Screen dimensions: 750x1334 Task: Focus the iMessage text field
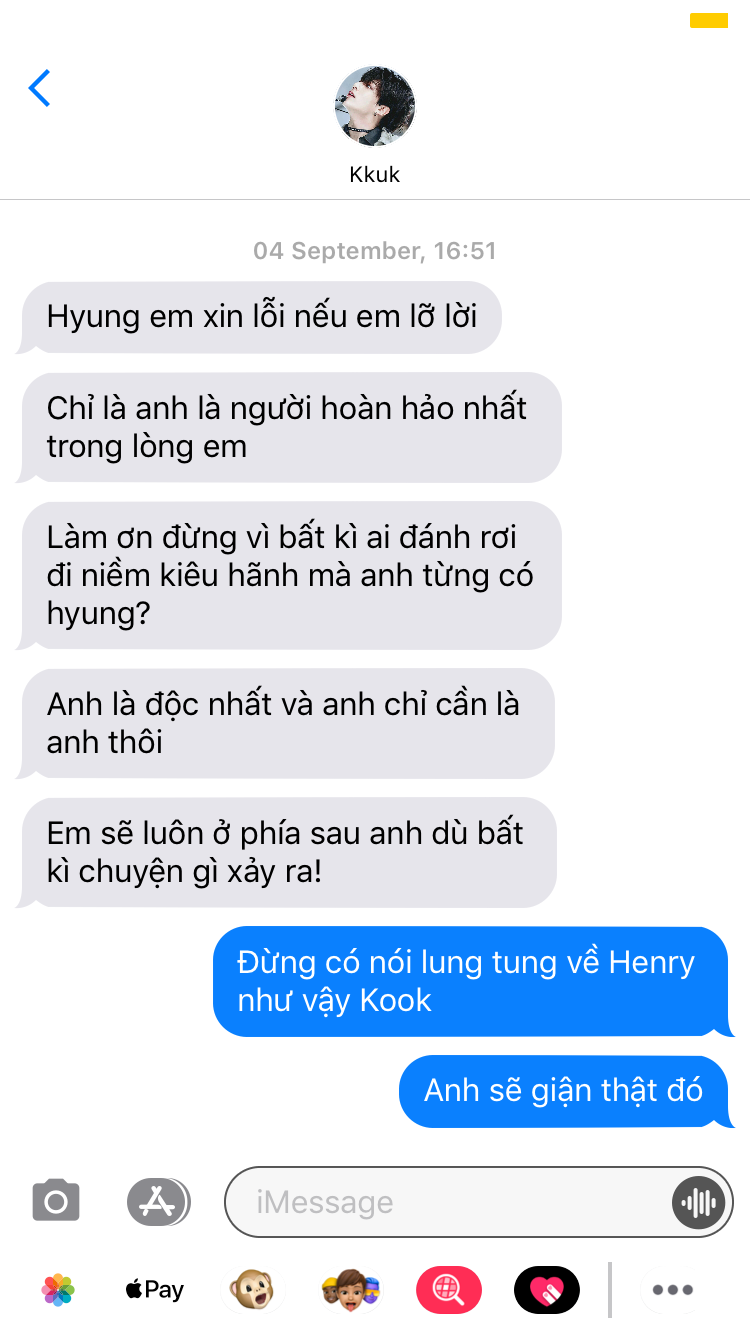(450, 1202)
